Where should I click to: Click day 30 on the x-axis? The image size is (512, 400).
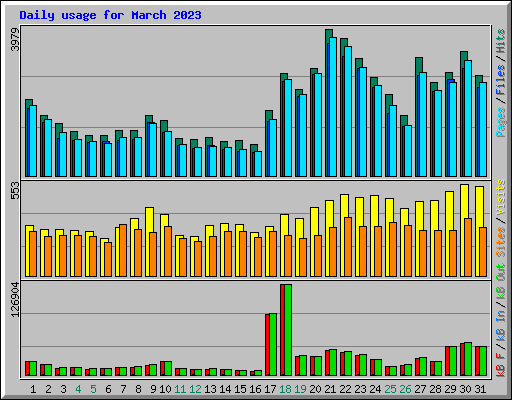tap(466, 389)
